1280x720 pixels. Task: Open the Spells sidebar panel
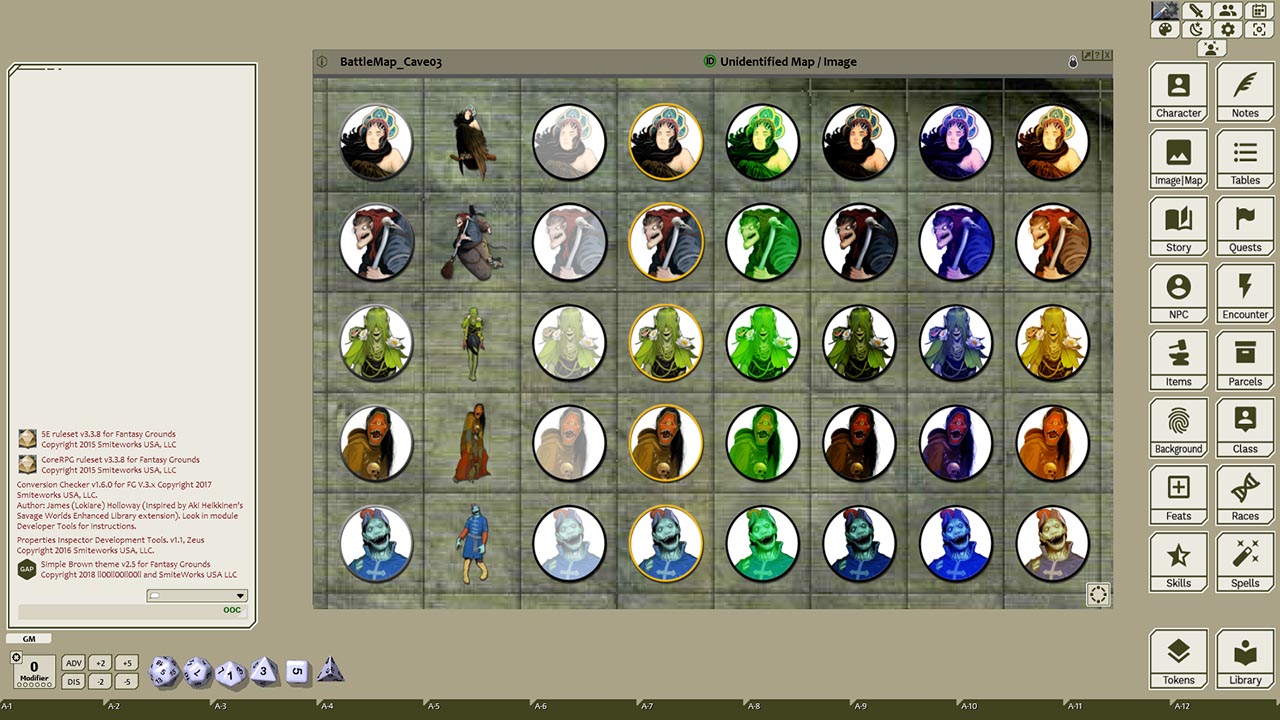coord(1244,560)
